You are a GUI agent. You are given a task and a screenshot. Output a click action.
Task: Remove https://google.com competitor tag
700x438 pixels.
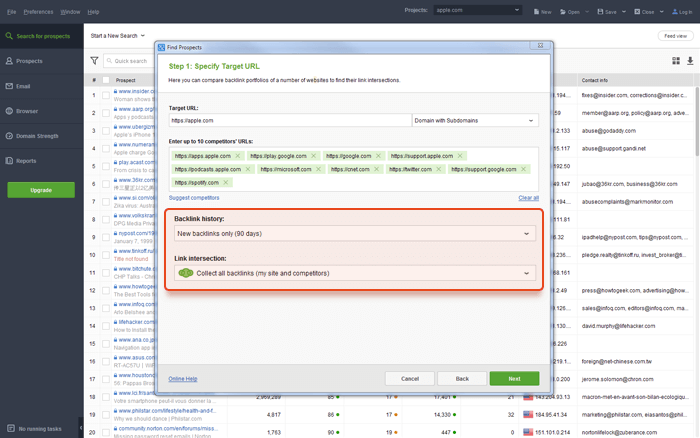click(x=378, y=156)
